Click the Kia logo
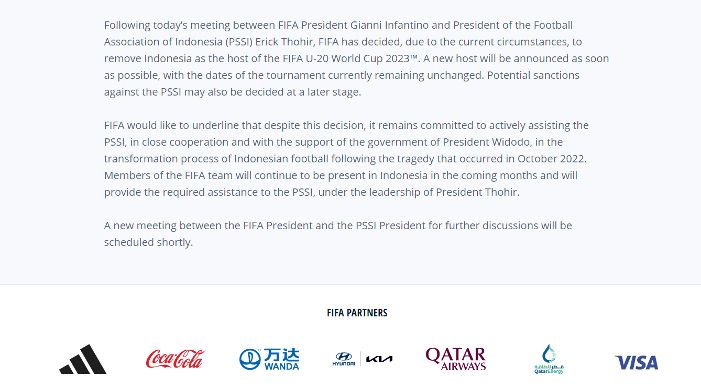This screenshot has width=701, height=390. [379, 359]
